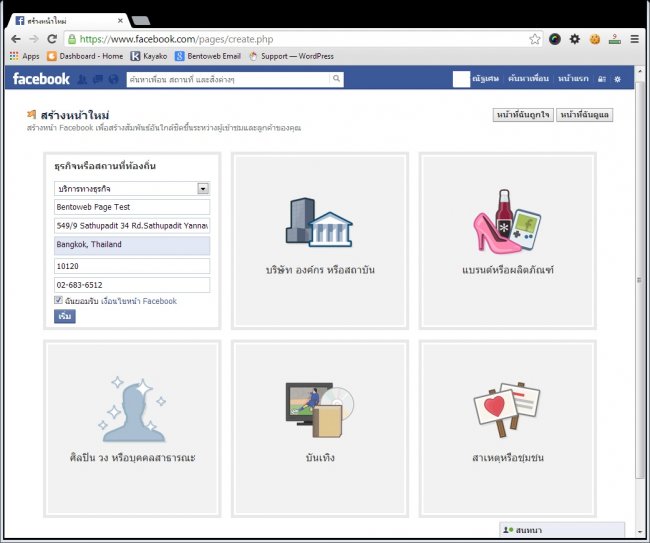Expand the business category dropdown

[x=203, y=188]
